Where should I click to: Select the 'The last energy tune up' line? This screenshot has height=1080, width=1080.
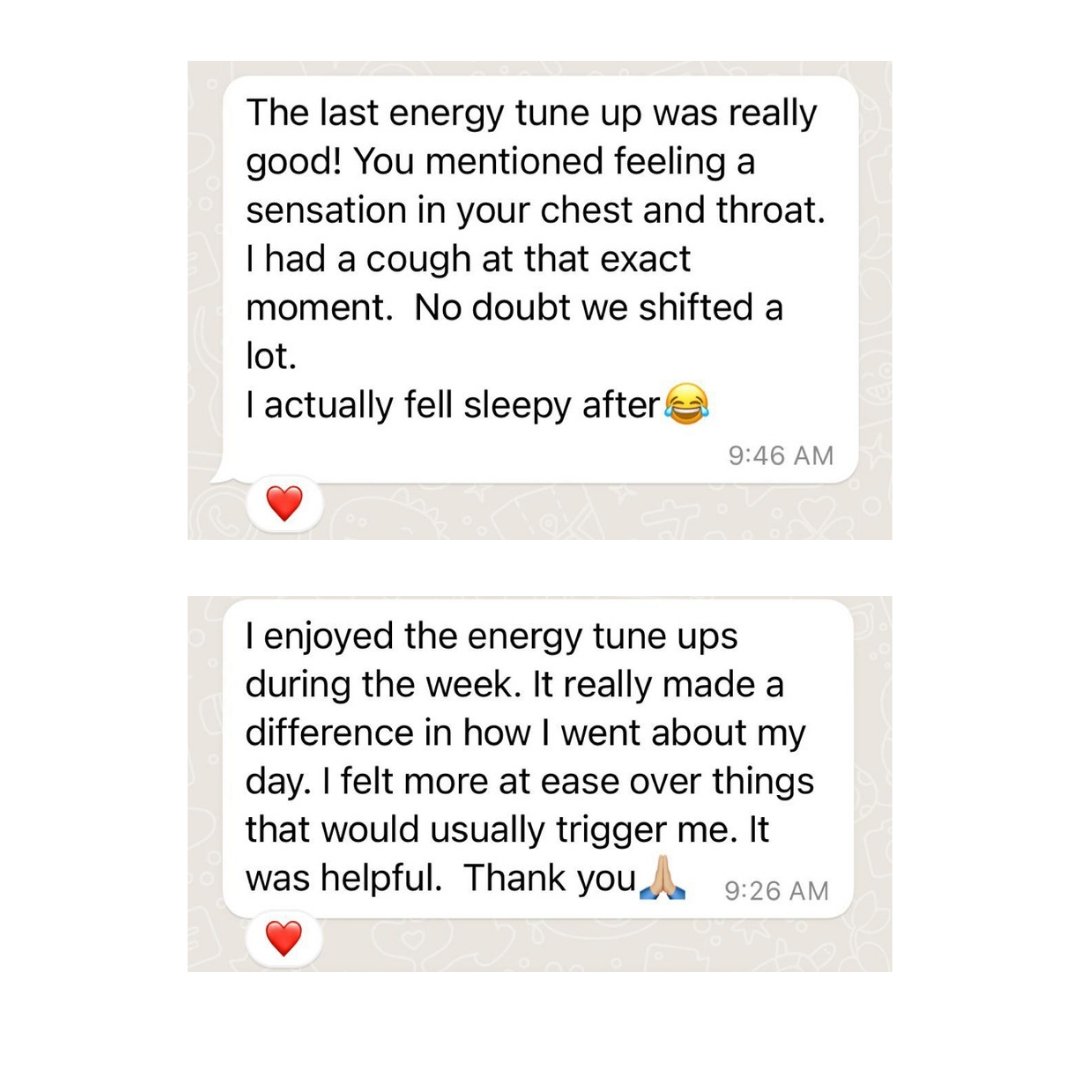pyautogui.click(x=531, y=113)
